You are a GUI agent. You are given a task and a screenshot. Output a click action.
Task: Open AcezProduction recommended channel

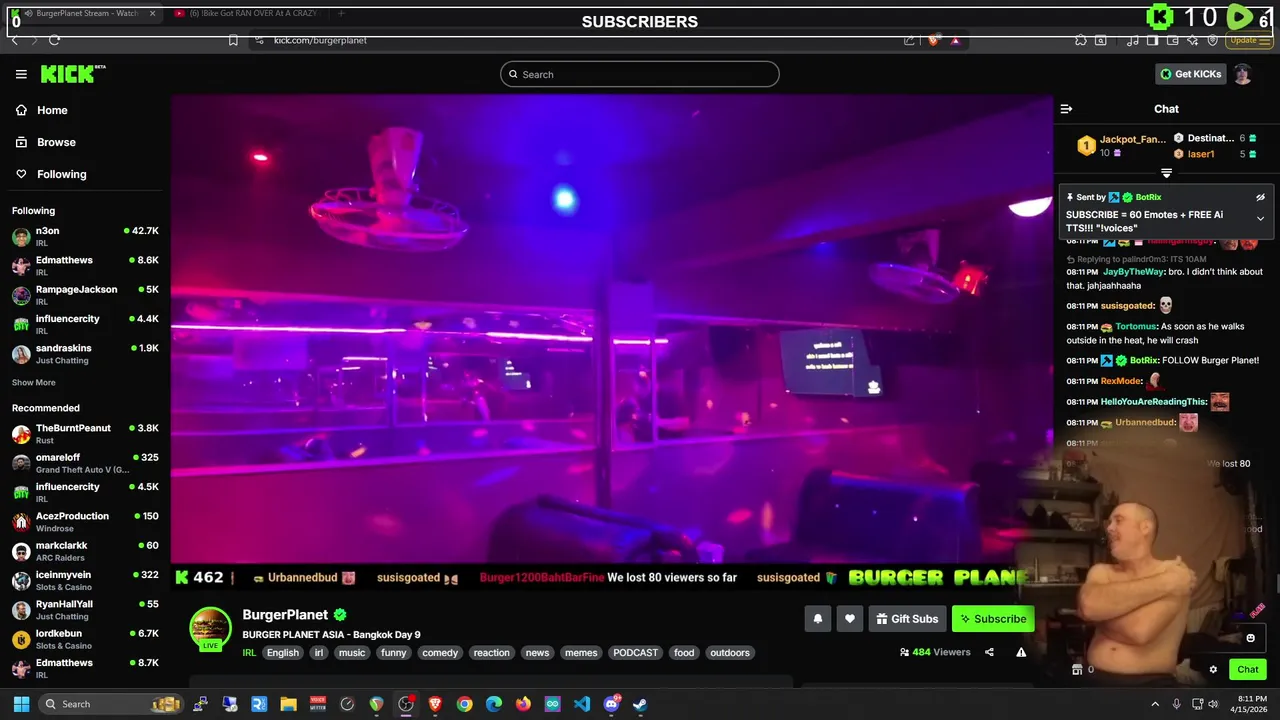pyautogui.click(x=85, y=522)
